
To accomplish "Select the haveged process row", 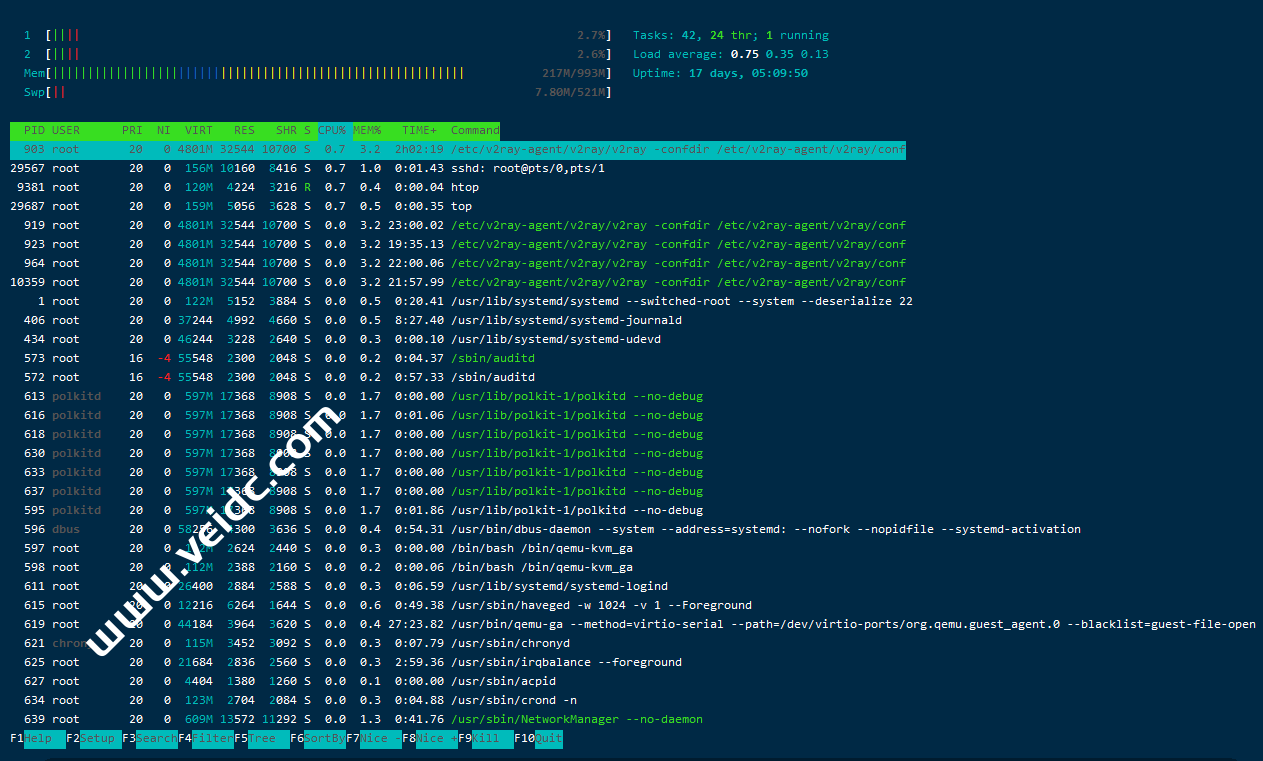I will pos(381,605).
